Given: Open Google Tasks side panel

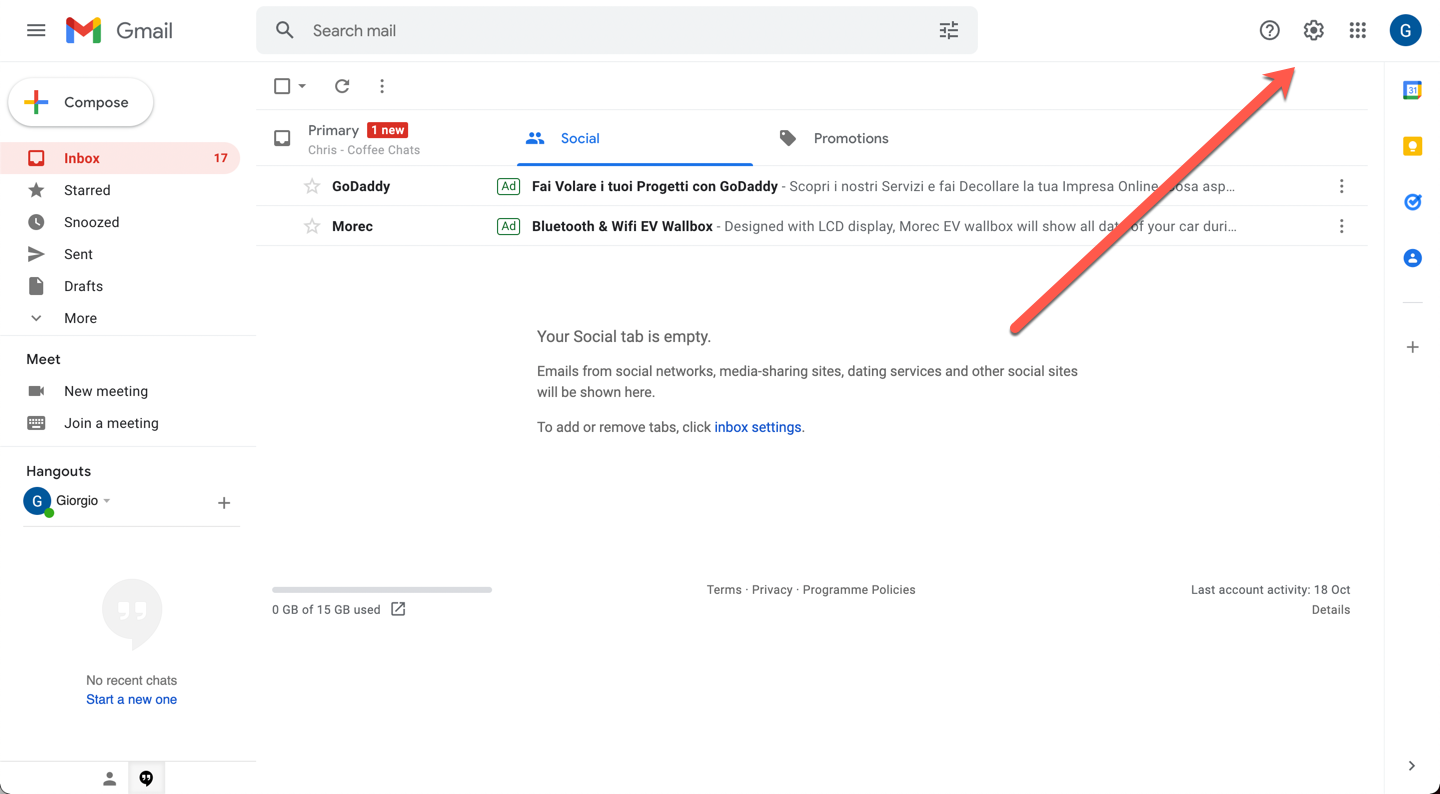Looking at the screenshot, I should pyautogui.click(x=1413, y=202).
